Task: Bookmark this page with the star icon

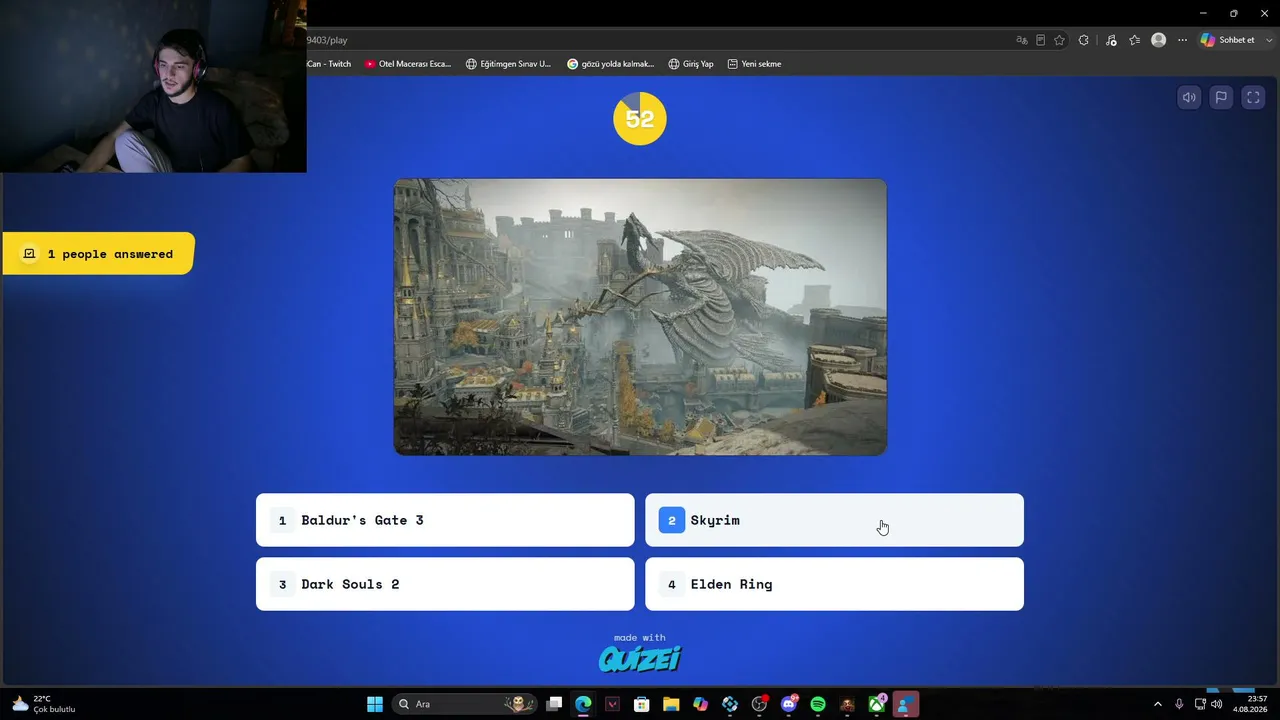Action: click(x=1059, y=40)
